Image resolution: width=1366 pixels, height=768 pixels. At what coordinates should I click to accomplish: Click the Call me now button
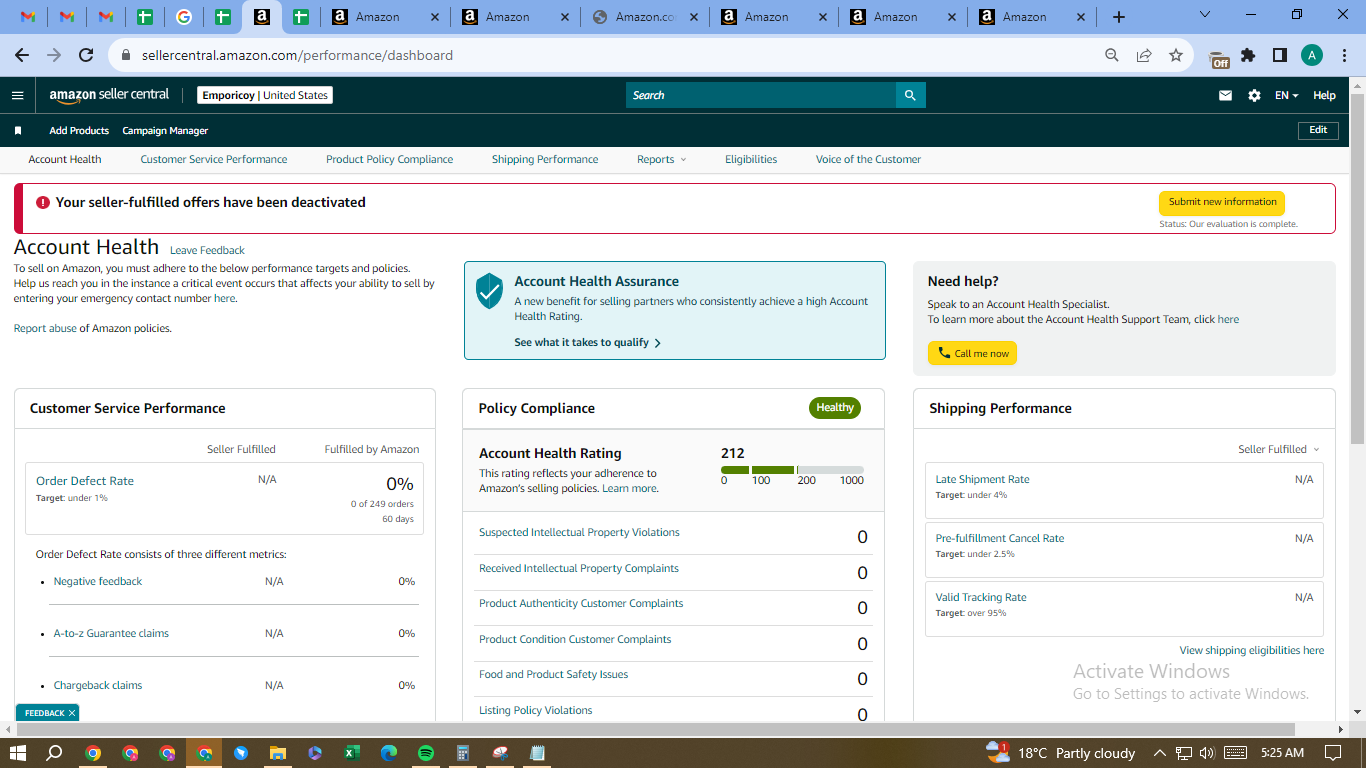972,353
